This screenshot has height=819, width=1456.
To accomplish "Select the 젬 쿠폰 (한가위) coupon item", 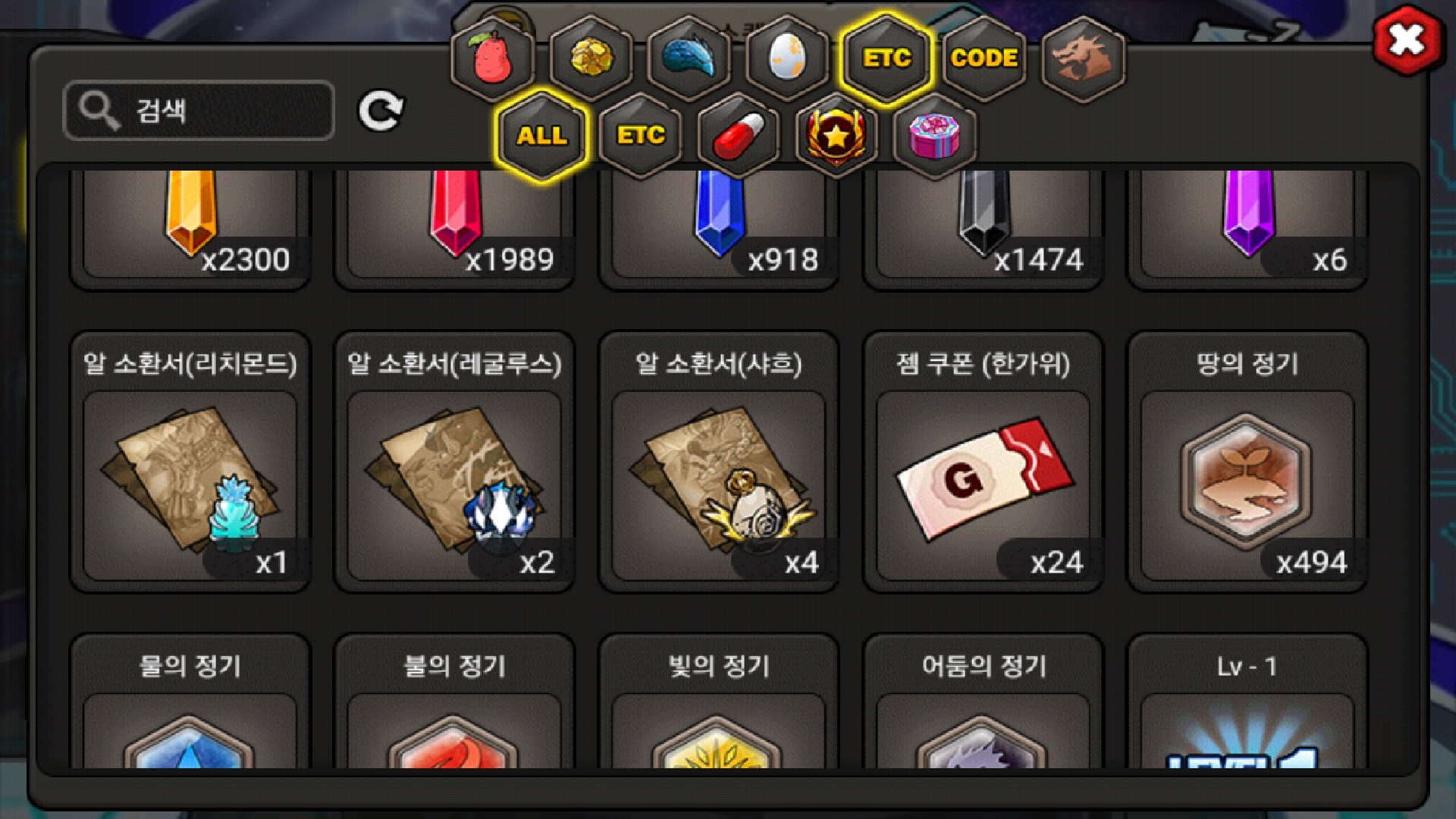I will tap(984, 462).
